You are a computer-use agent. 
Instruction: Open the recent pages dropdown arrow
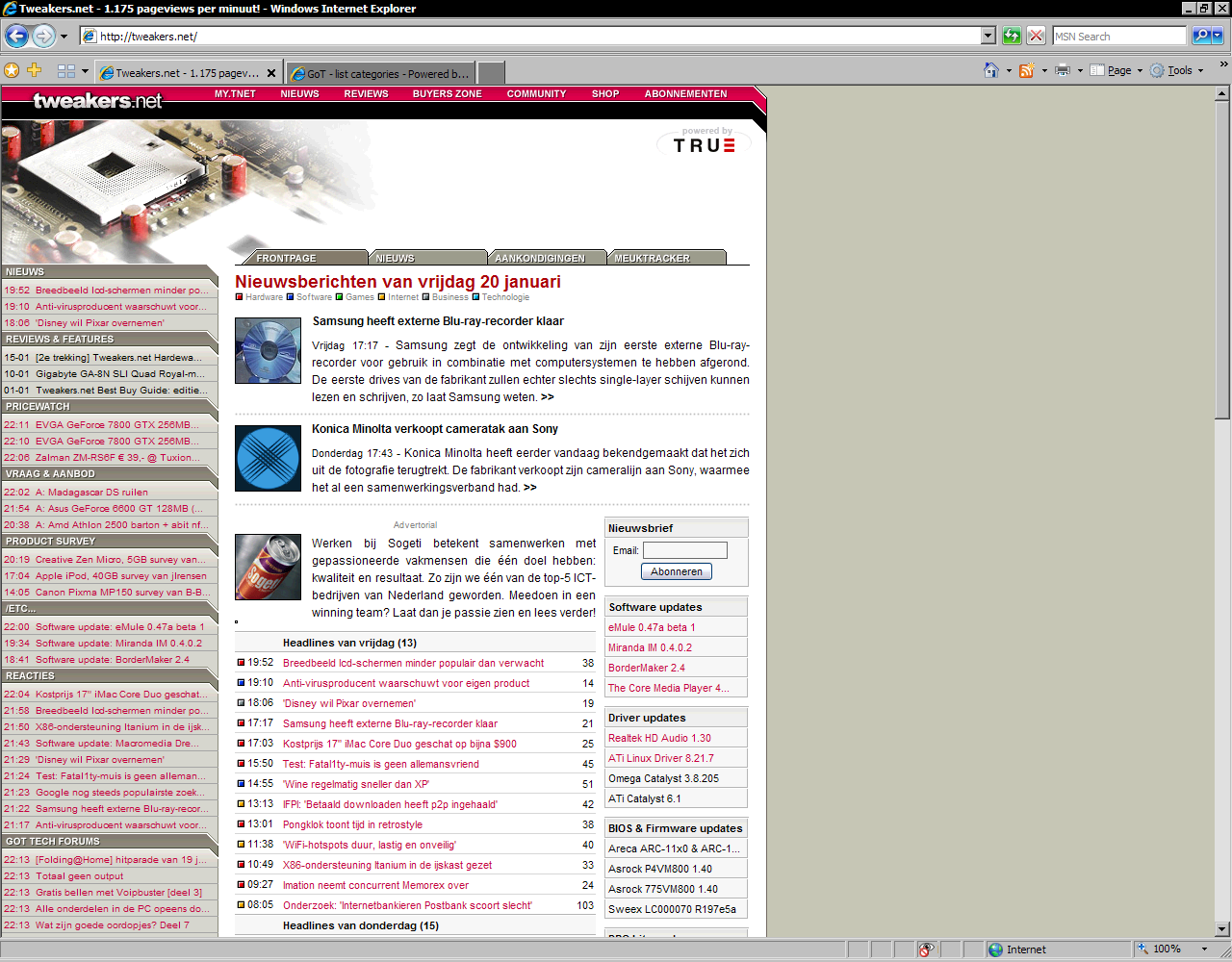[64, 37]
